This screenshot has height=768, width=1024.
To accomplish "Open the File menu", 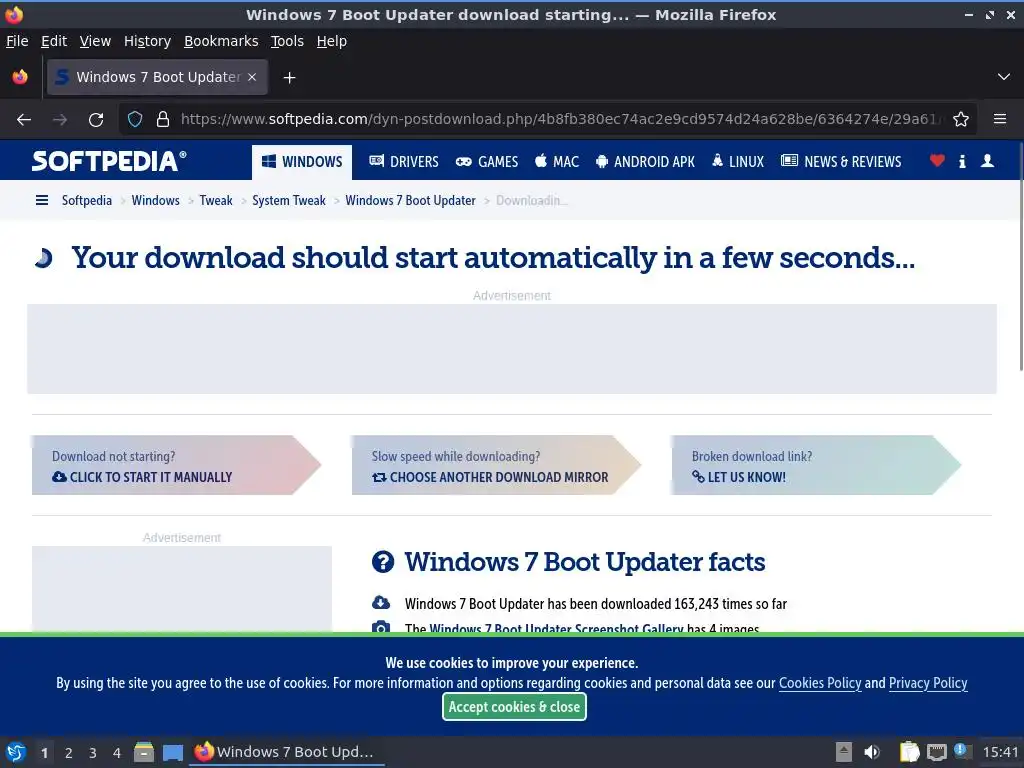I will 17,41.
